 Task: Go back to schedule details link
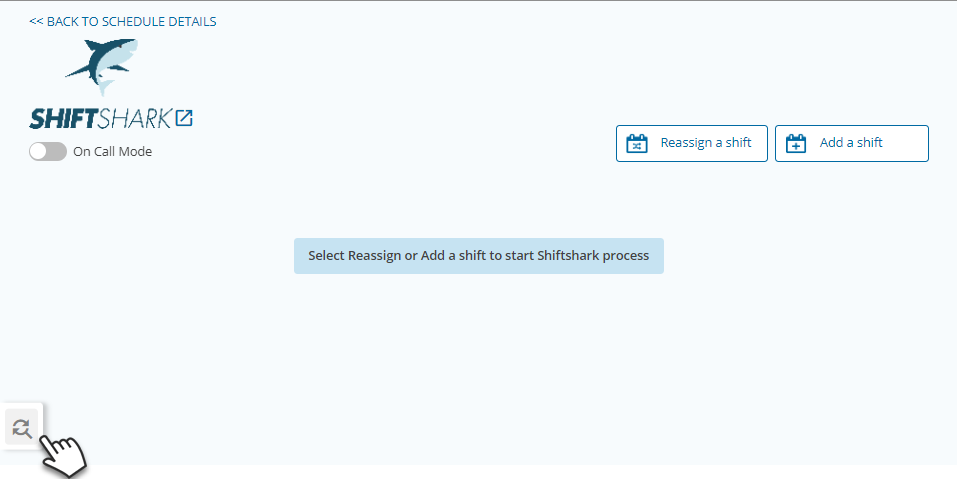pos(123,21)
